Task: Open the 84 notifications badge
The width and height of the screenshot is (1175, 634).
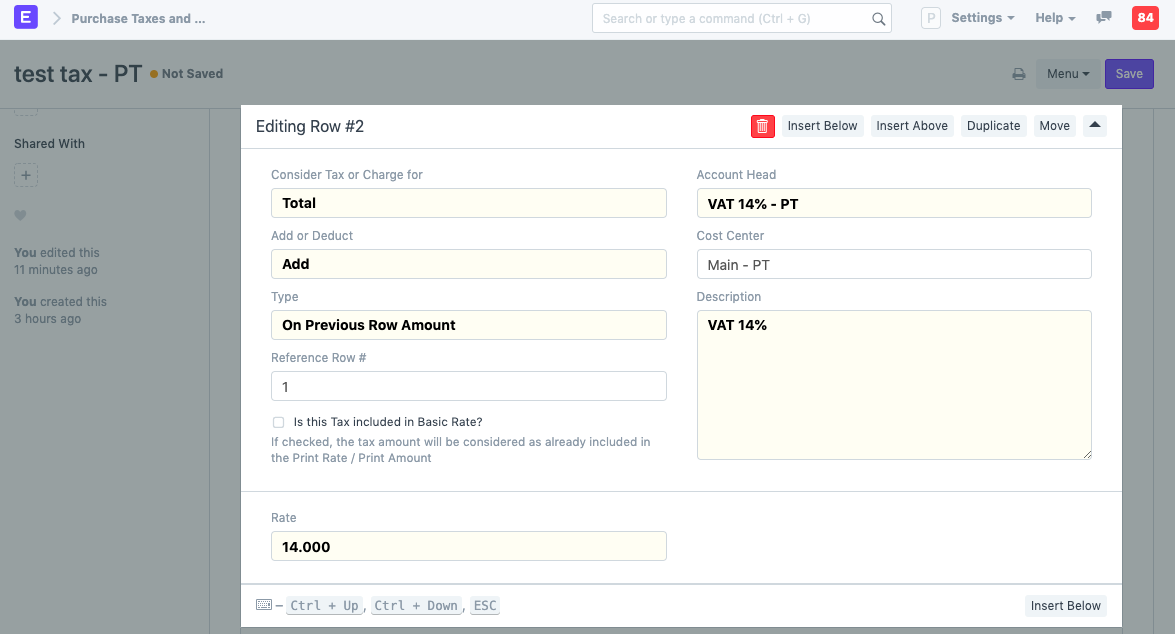Action: 1144,18
